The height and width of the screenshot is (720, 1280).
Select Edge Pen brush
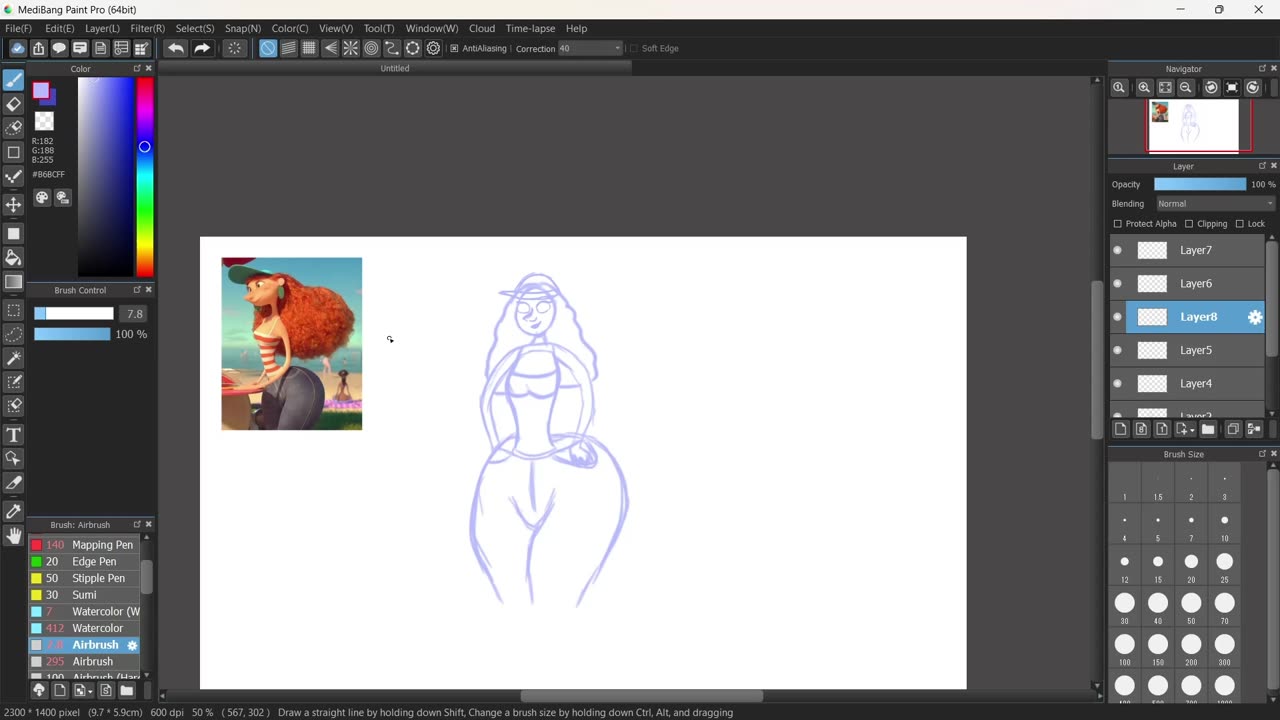(84, 562)
